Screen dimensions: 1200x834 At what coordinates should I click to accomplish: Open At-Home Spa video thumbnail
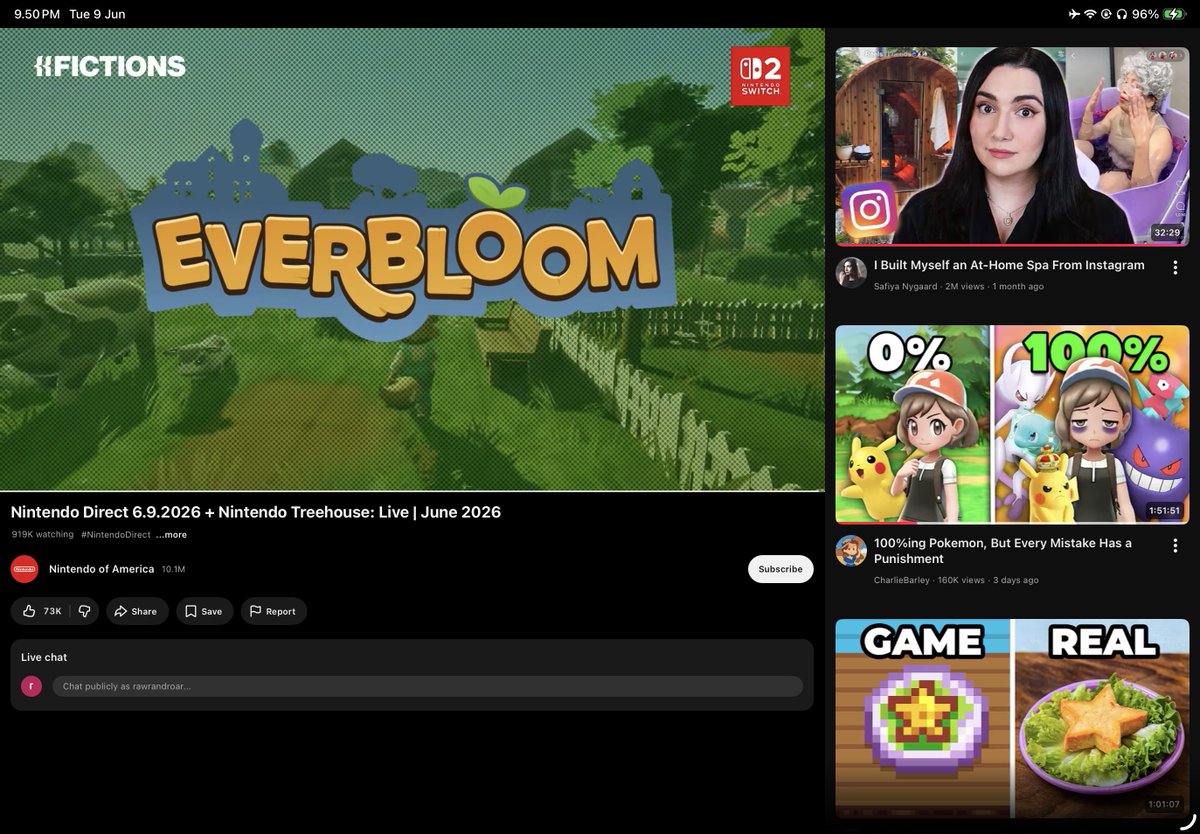[1012, 146]
